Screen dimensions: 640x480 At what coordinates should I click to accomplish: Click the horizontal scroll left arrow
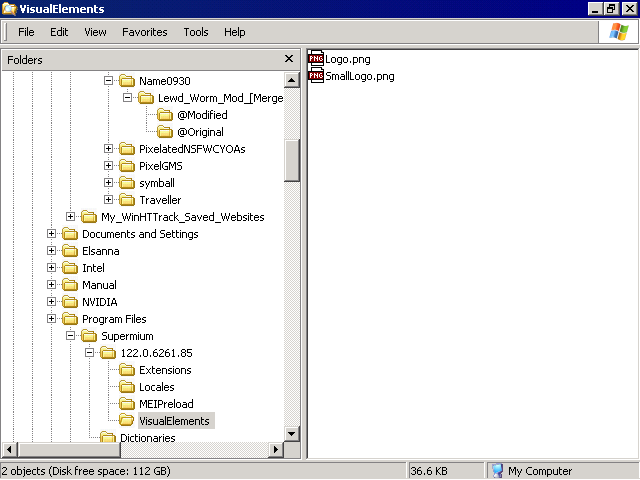point(9,450)
